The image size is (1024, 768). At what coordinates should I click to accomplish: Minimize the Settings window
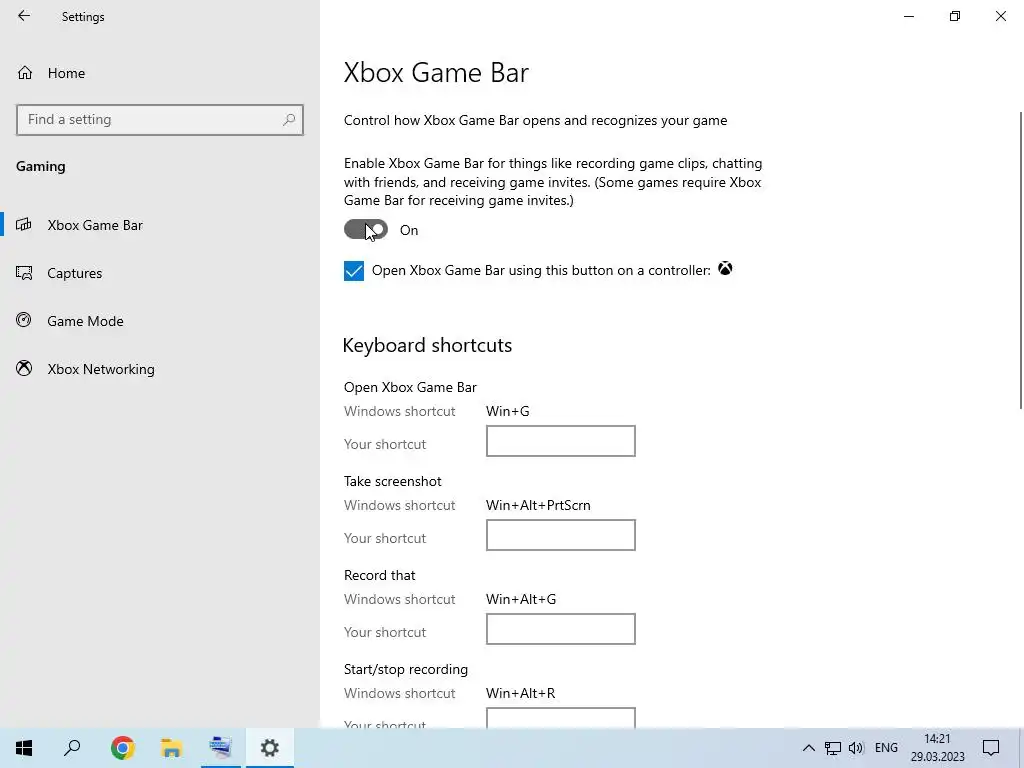tap(908, 16)
